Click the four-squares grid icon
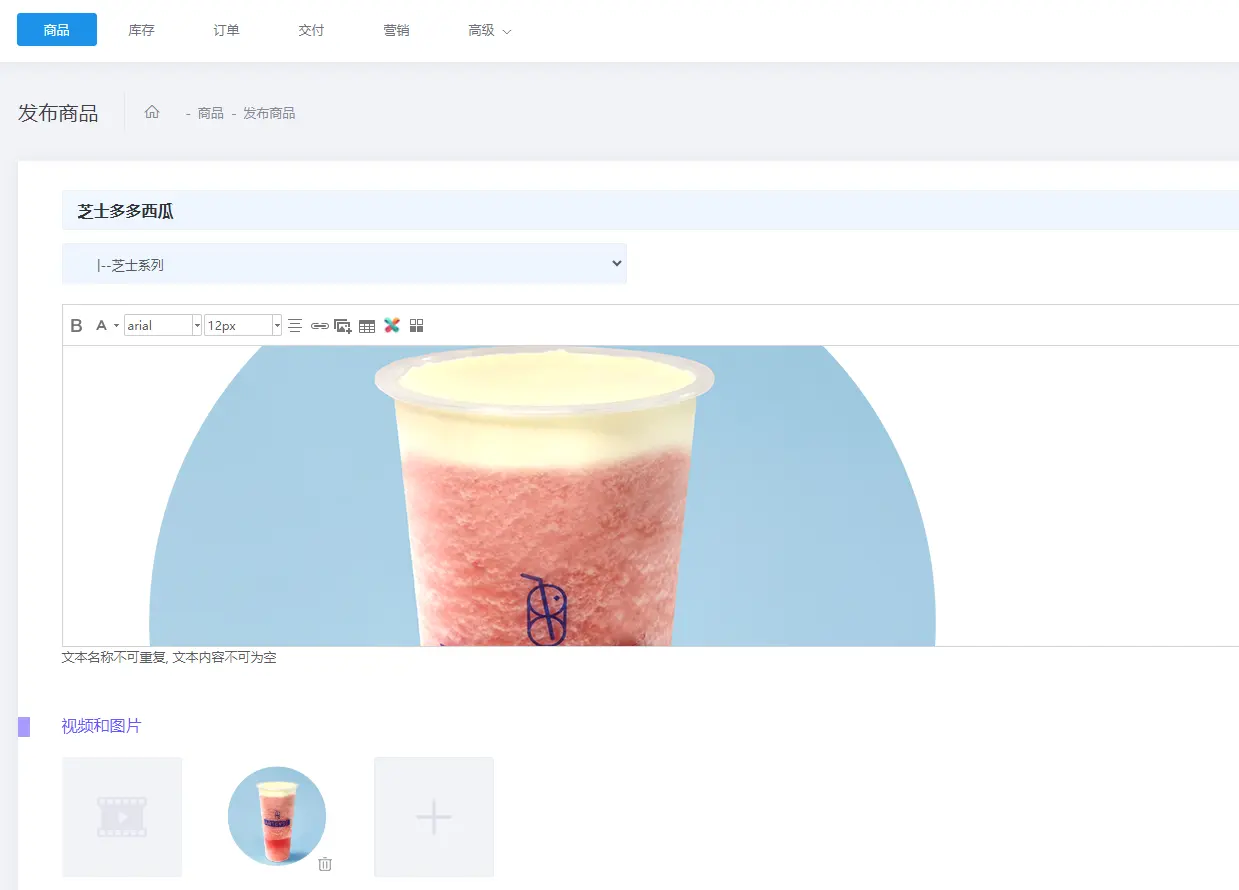This screenshot has height=890, width=1239. [417, 326]
